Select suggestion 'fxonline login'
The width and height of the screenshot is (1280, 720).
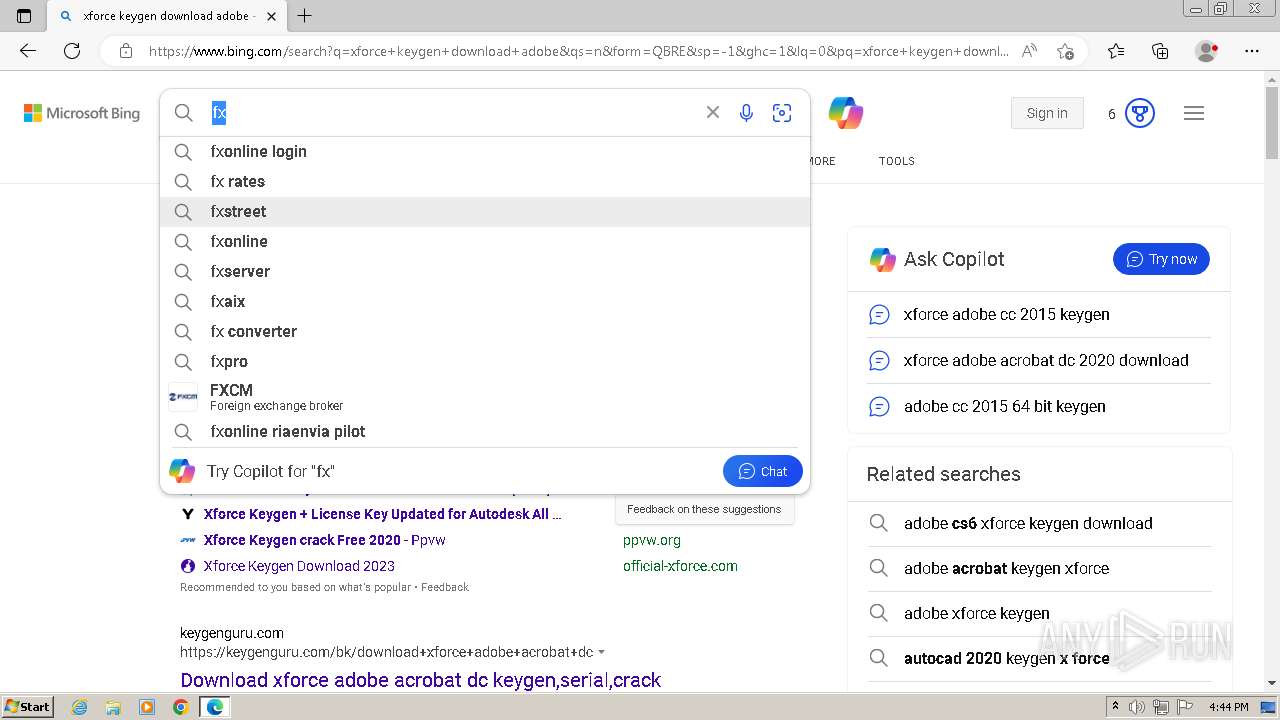pyautogui.click(x=485, y=152)
